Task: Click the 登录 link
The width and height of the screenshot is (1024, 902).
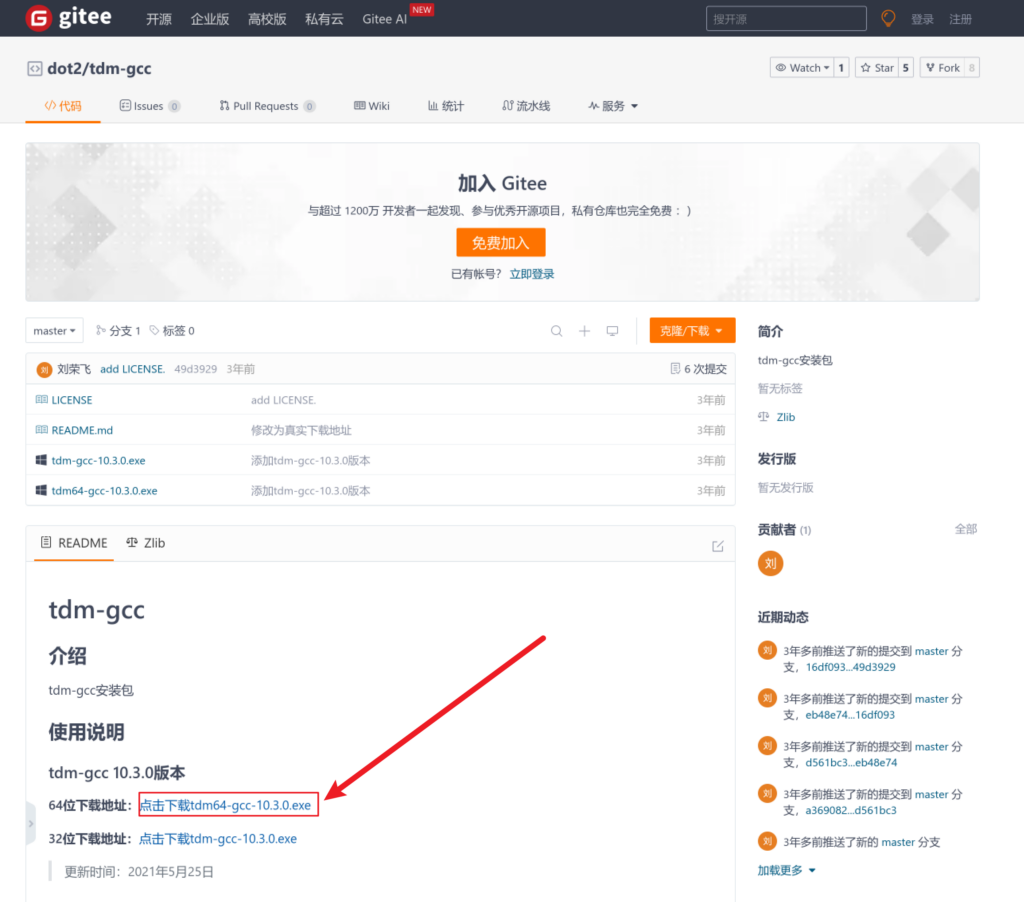Action: coord(922,20)
